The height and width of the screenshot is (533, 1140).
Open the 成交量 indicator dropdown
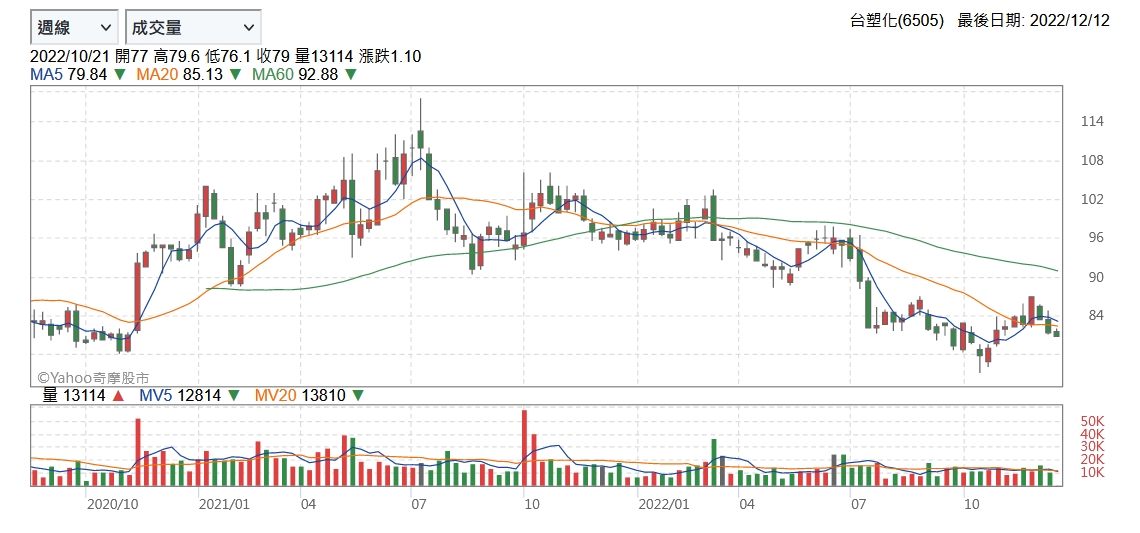coord(193,28)
